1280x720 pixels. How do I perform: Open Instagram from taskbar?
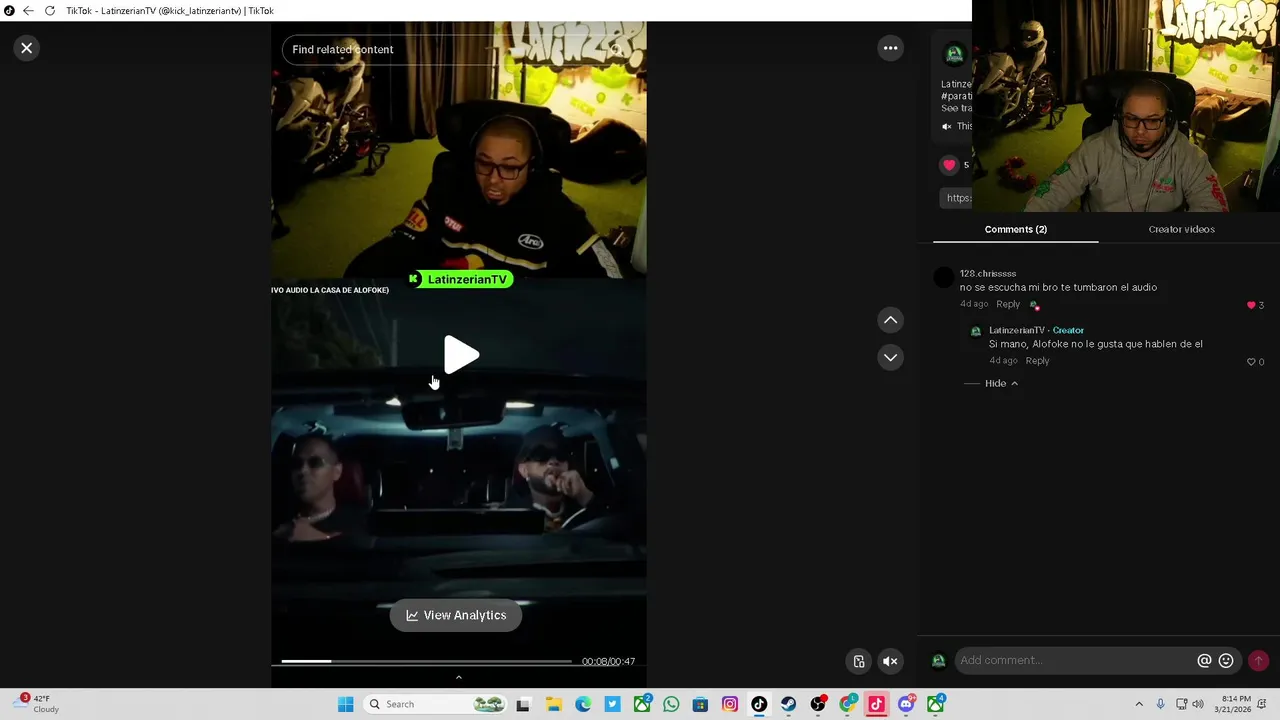point(730,704)
